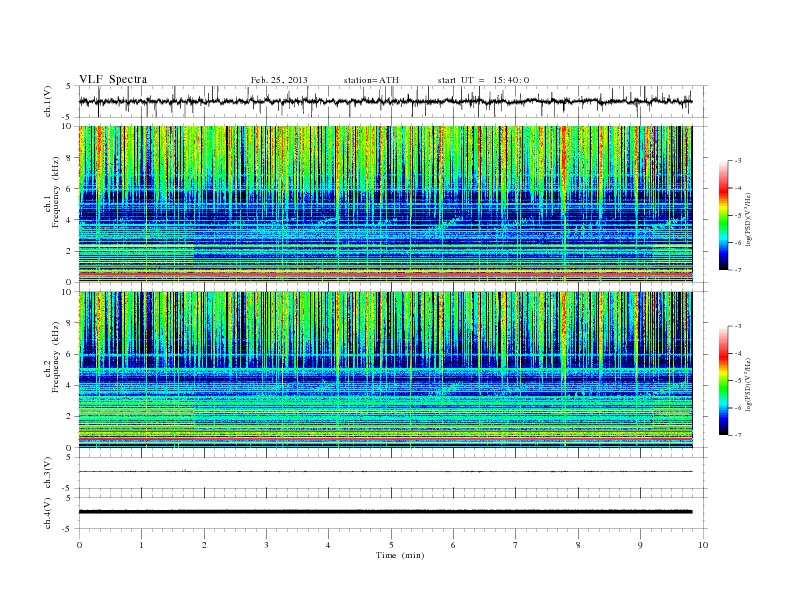This screenshot has width=792, height=612.
Task: Click the ch.2 spectrogram PSD colorbar
Action: (724, 380)
